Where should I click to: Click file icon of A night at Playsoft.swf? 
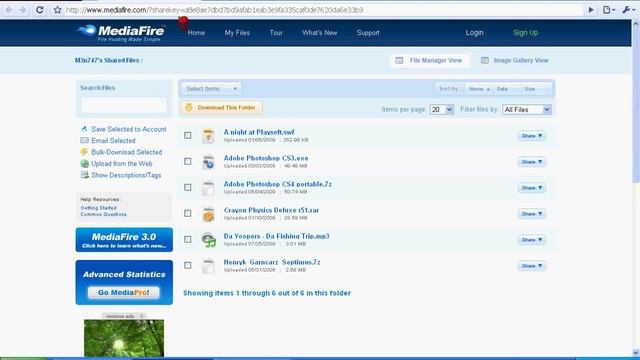click(x=208, y=136)
